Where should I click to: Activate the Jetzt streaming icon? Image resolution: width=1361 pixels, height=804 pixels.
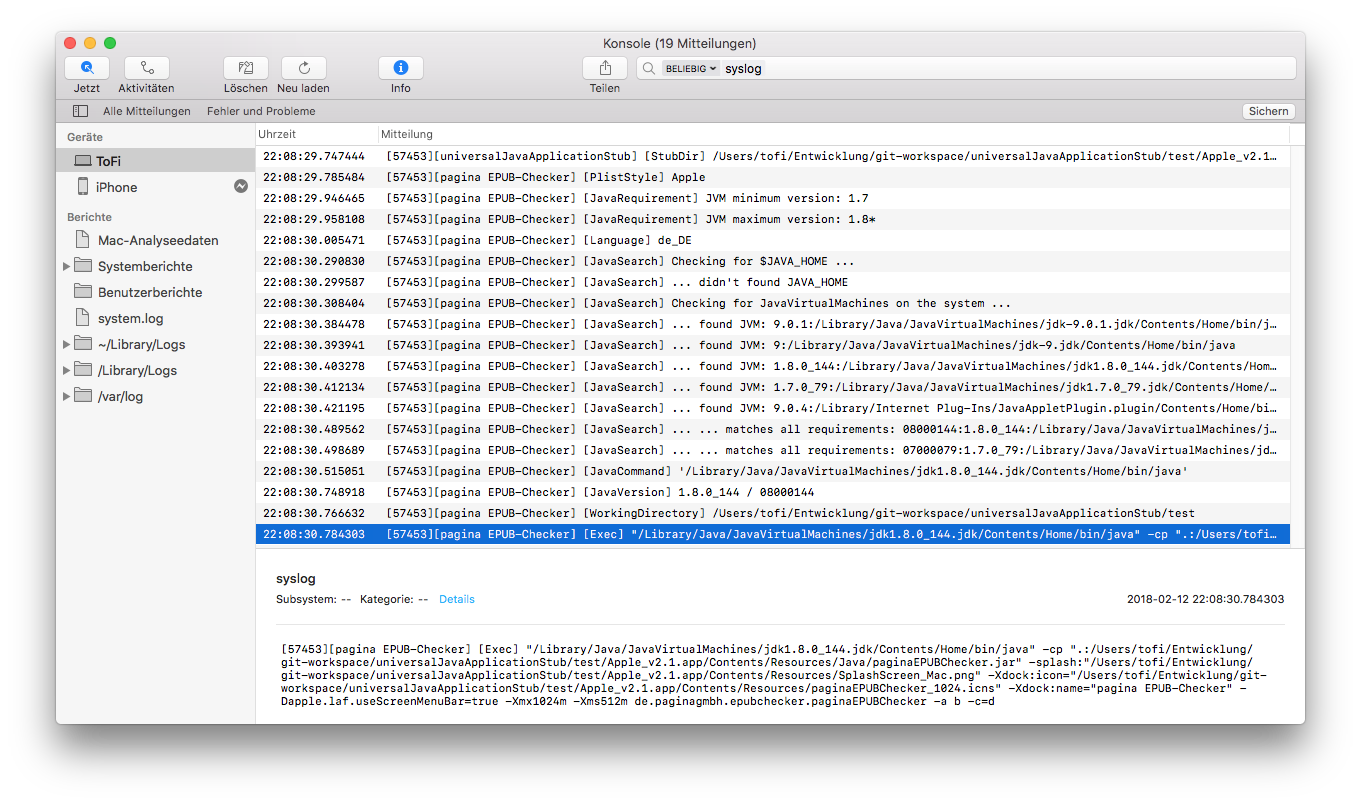tap(86, 67)
